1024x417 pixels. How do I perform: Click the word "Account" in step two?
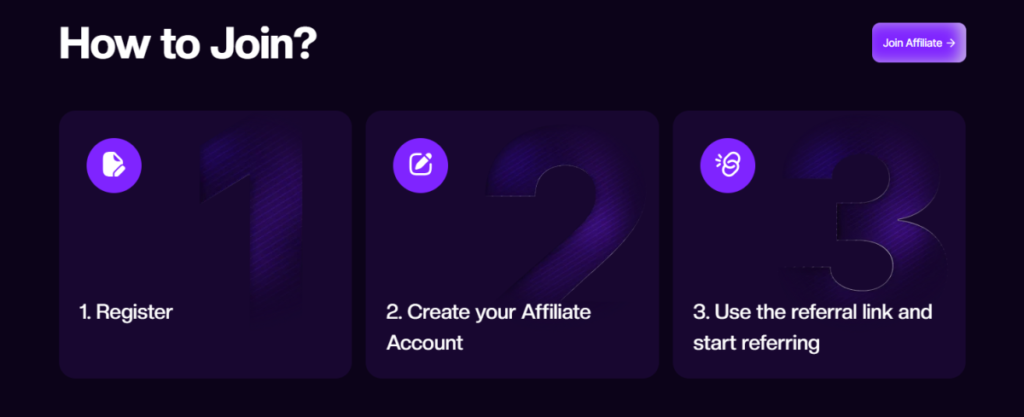[x=425, y=343]
